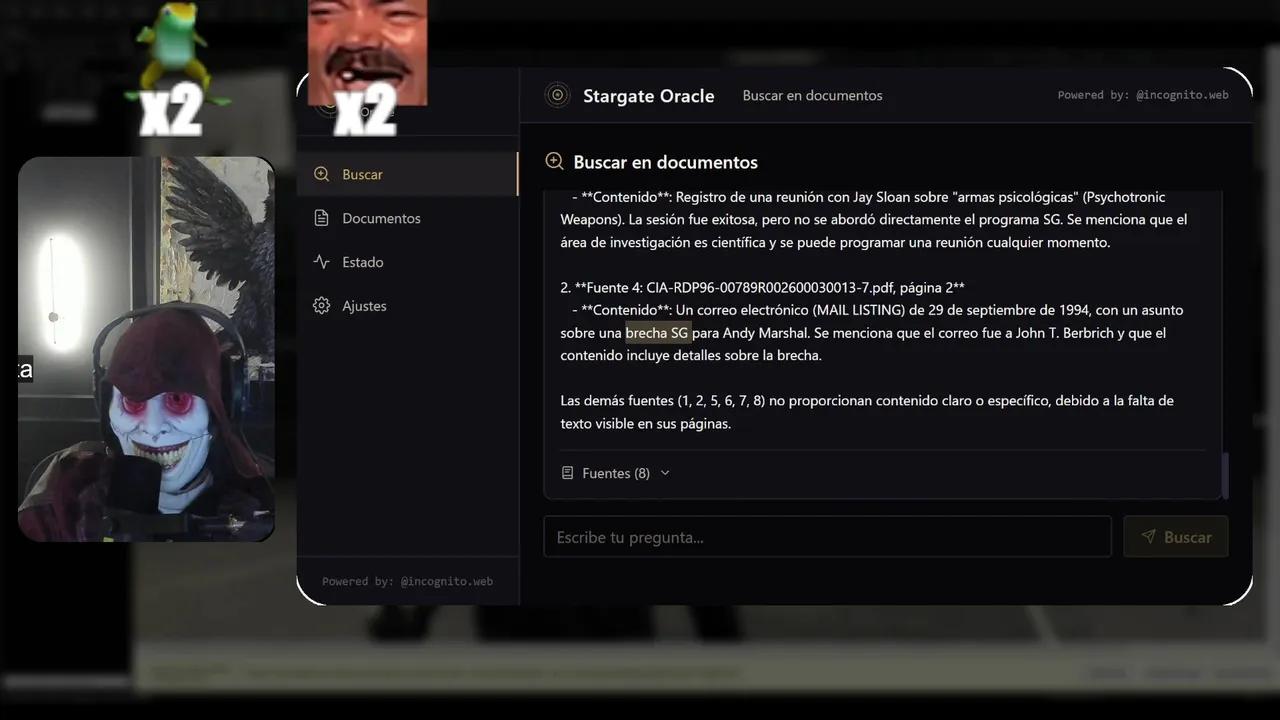Click the Stargate Oracle circular logo in header
The width and height of the screenshot is (1280, 720).
click(x=557, y=95)
